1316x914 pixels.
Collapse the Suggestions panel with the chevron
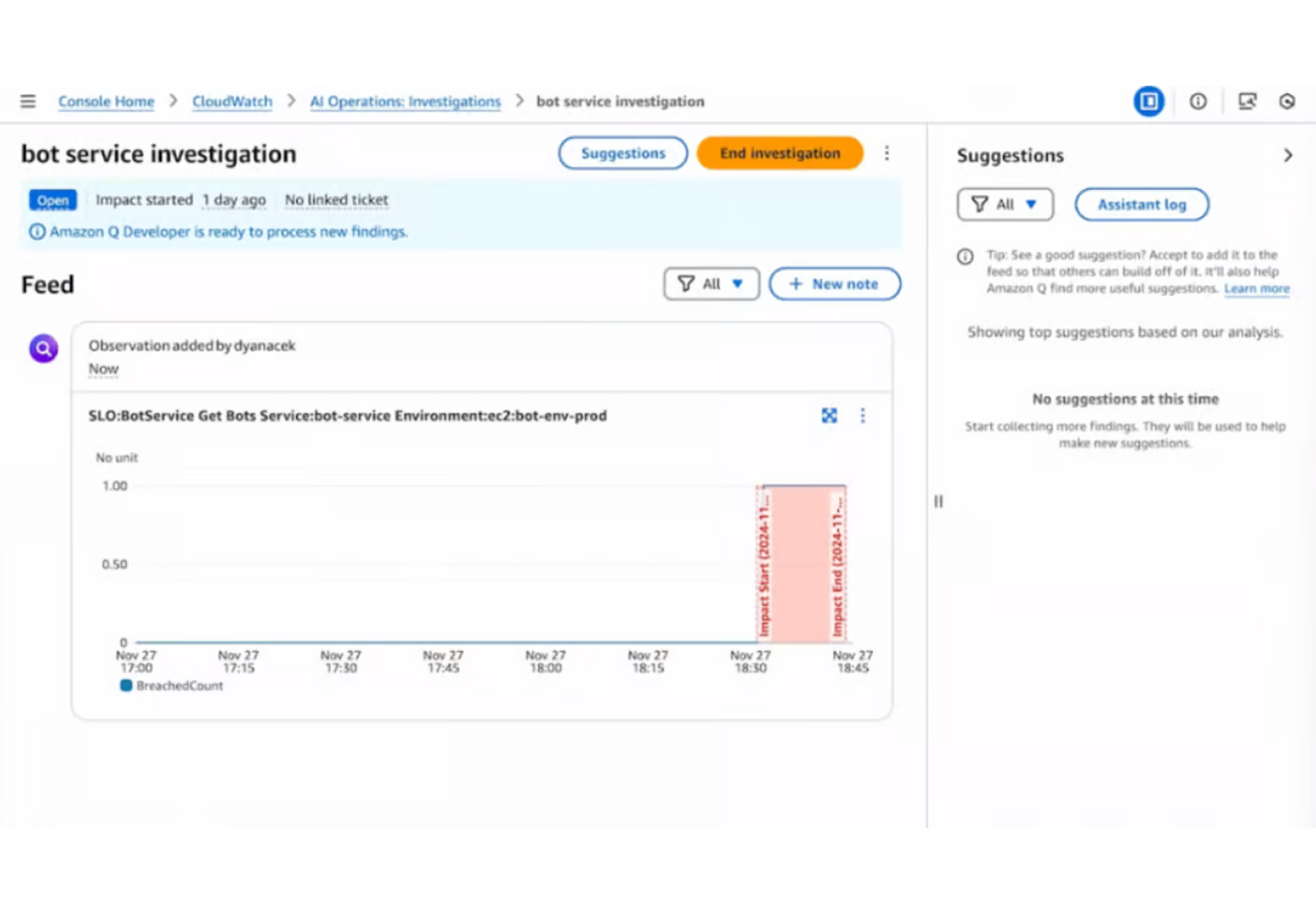(1288, 156)
